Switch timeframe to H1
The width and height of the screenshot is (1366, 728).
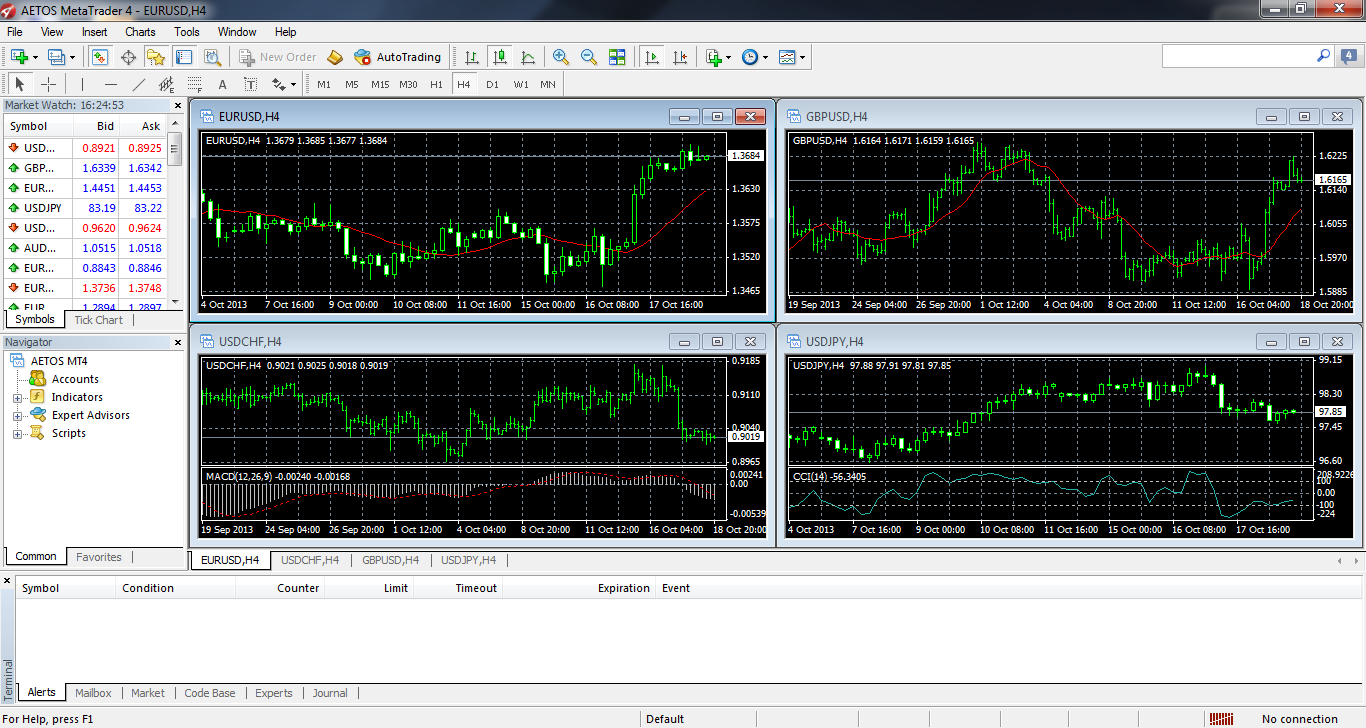point(436,84)
